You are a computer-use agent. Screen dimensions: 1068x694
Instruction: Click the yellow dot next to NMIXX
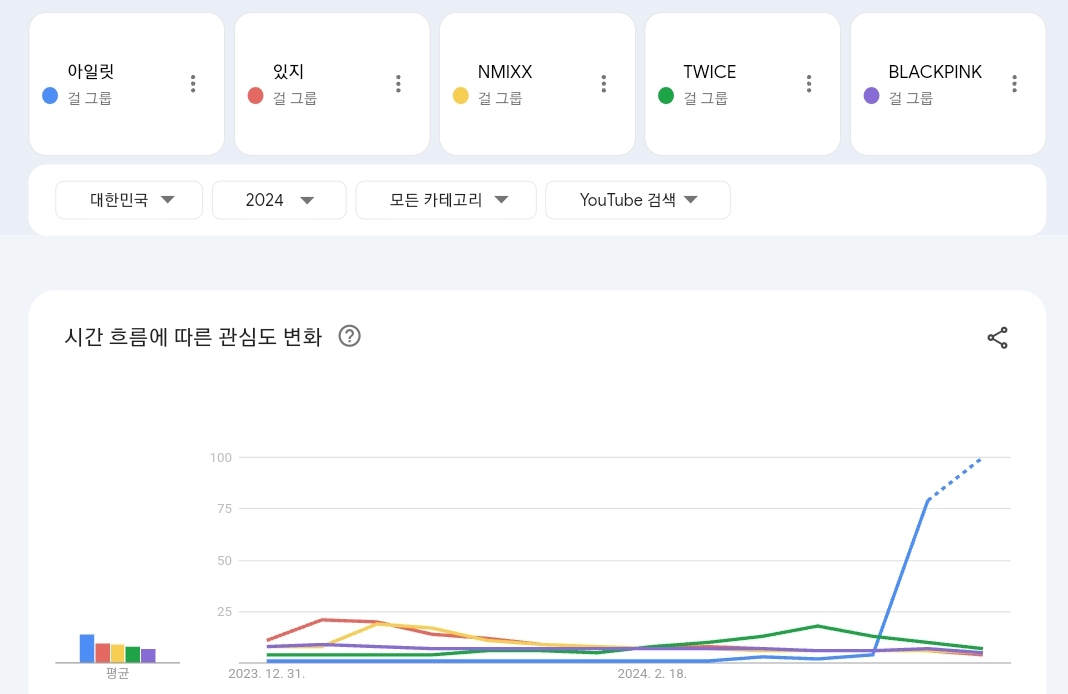(x=460, y=96)
